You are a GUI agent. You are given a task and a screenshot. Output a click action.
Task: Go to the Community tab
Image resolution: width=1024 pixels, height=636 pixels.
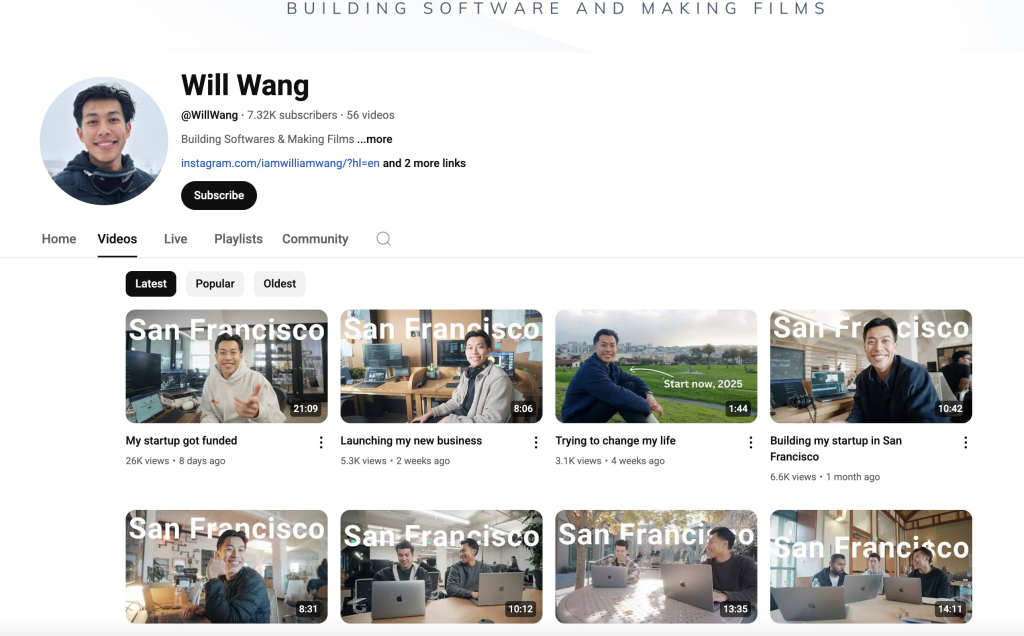tap(315, 239)
